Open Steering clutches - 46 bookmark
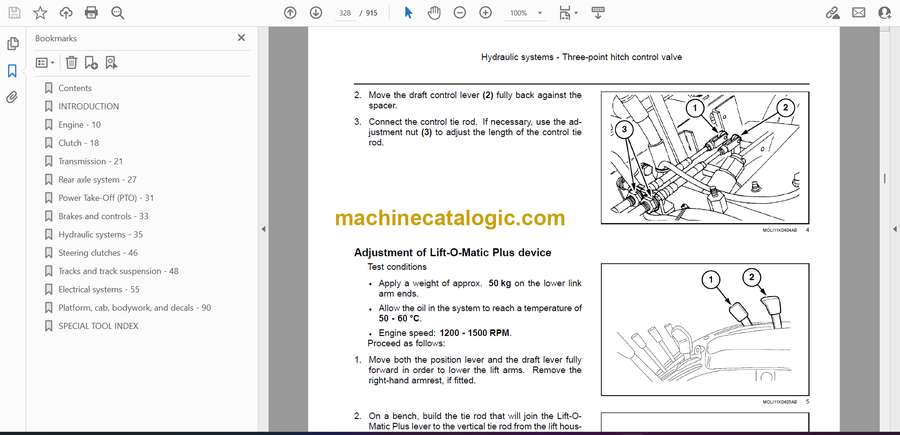 click(98, 253)
